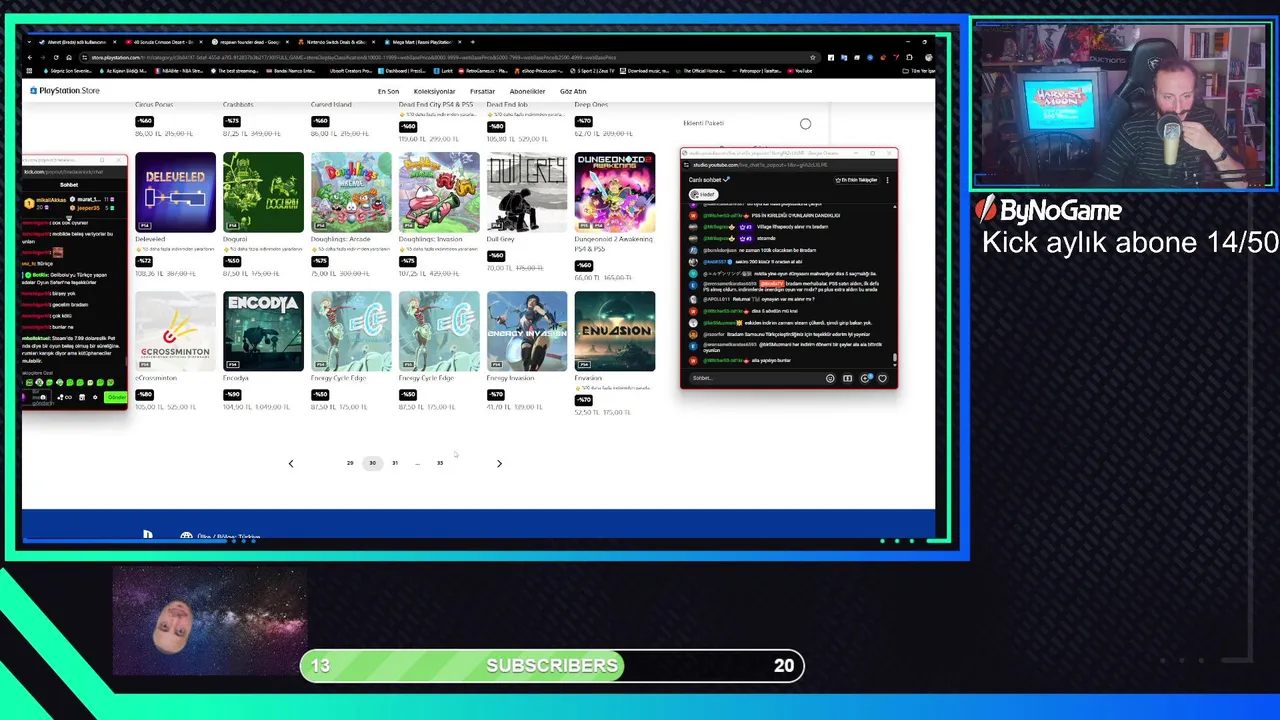Open En Etkin Takipçiler in YouTube chat

[856, 180]
